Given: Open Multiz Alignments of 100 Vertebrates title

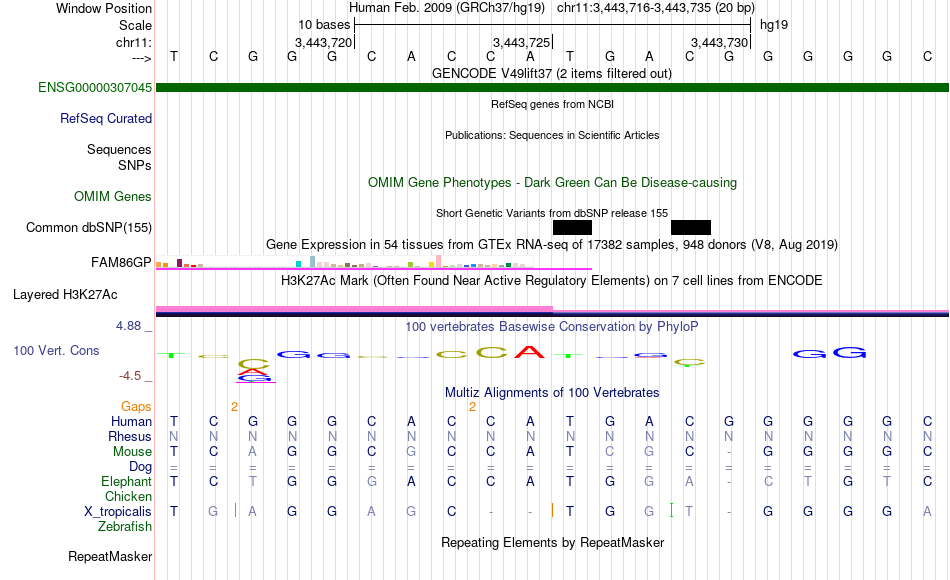Looking at the screenshot, I should (x=552, y=393).
